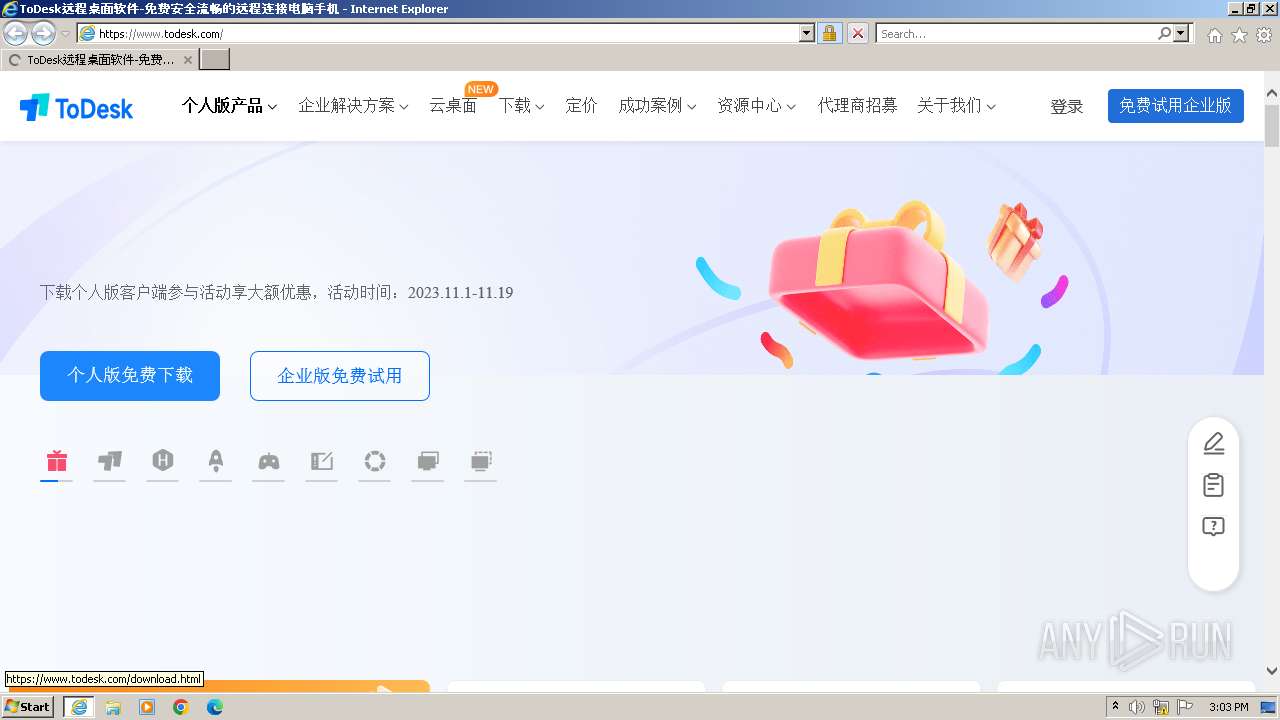Open the search provider dropdown arrow
The height and width of the screenshot is (720, 1280).
[x=1182, y=33]
